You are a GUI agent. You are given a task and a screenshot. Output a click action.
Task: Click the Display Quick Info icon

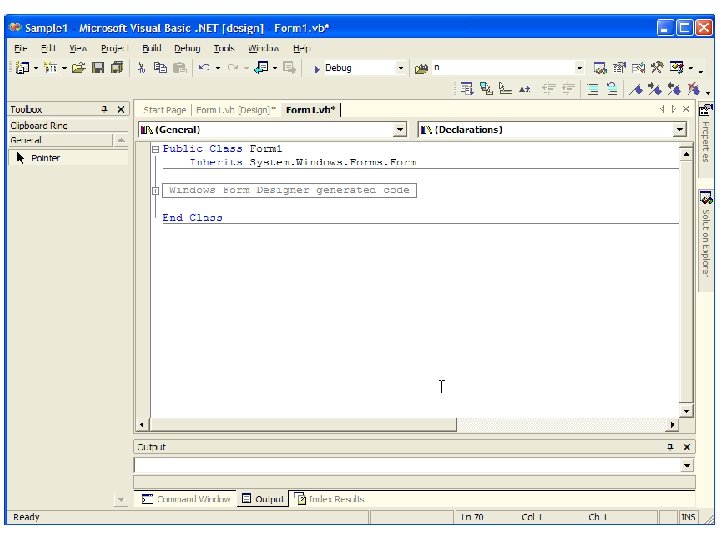[x=506, y=89]
